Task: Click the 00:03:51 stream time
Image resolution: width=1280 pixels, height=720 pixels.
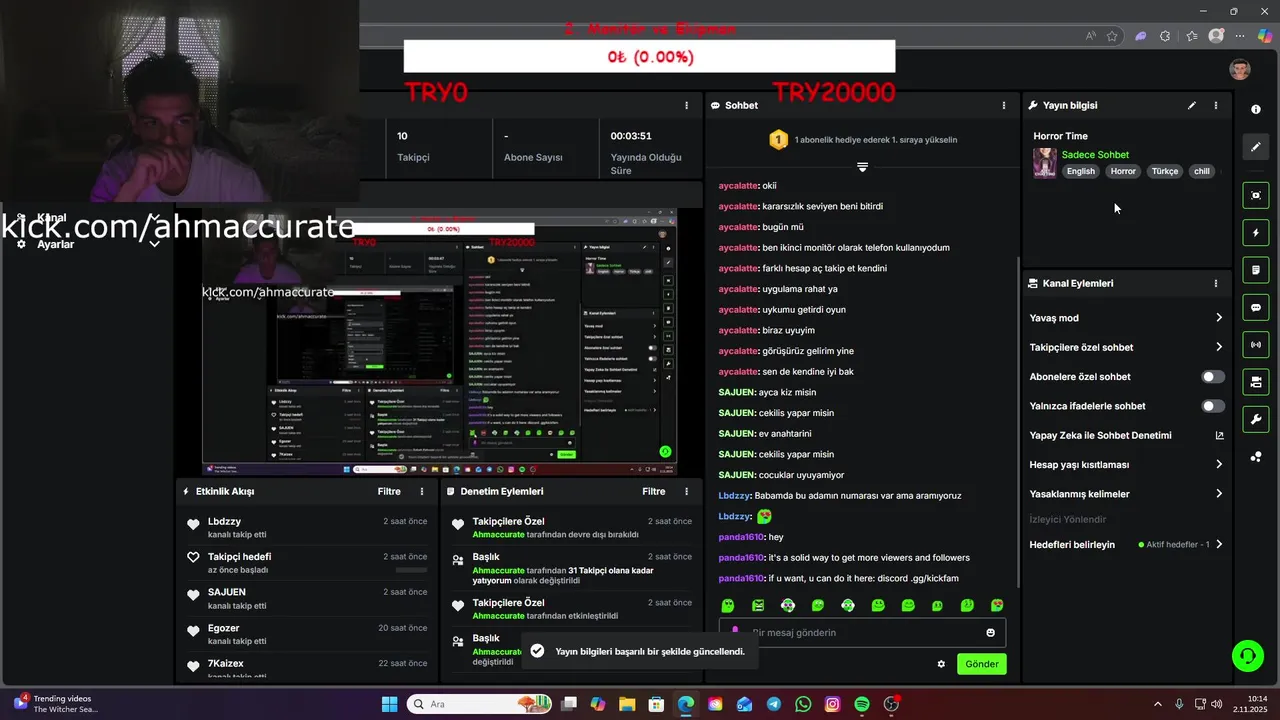Action: pyautogui.click(x=631, y=136)
